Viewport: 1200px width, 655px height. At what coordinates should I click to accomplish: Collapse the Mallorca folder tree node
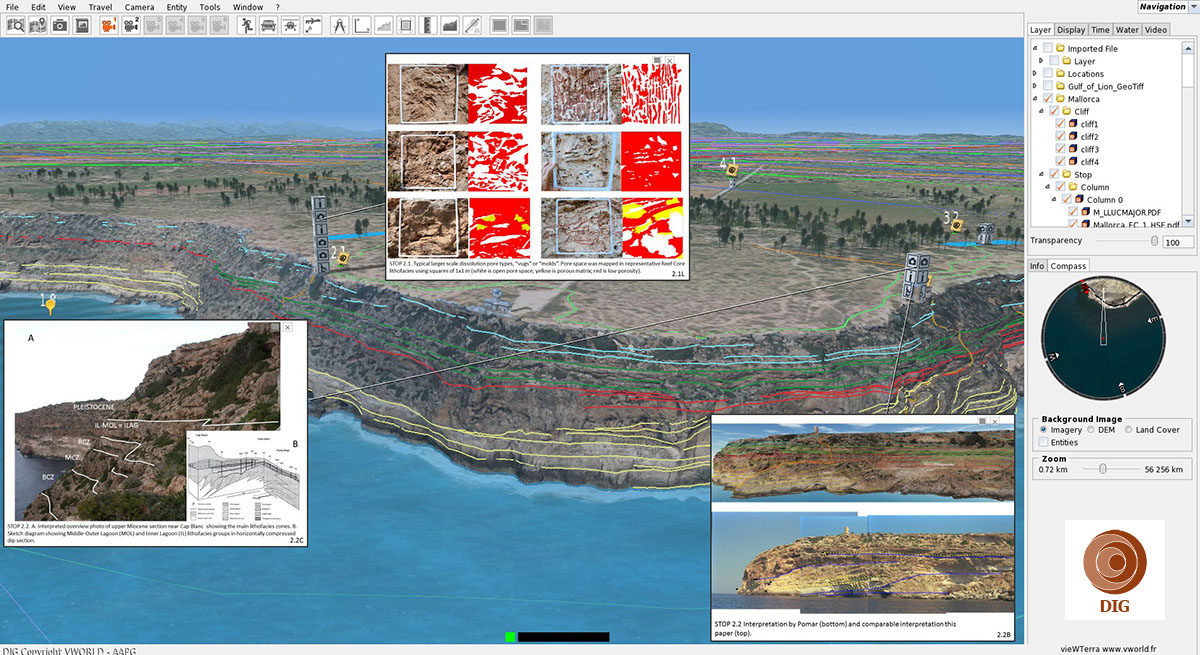coord(1034,99)
